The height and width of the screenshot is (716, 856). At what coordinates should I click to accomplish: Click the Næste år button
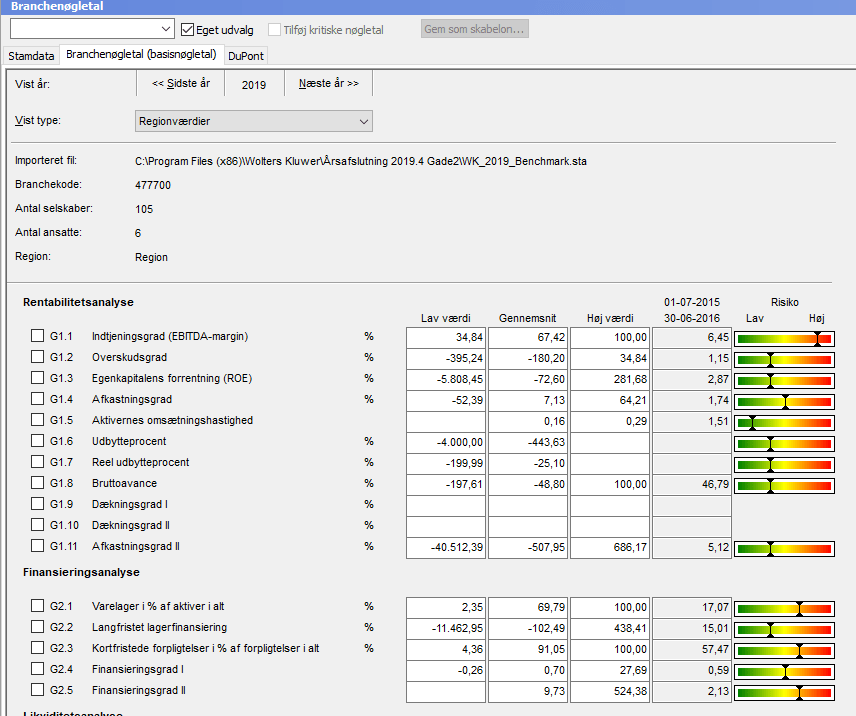(x=328, y=84)
